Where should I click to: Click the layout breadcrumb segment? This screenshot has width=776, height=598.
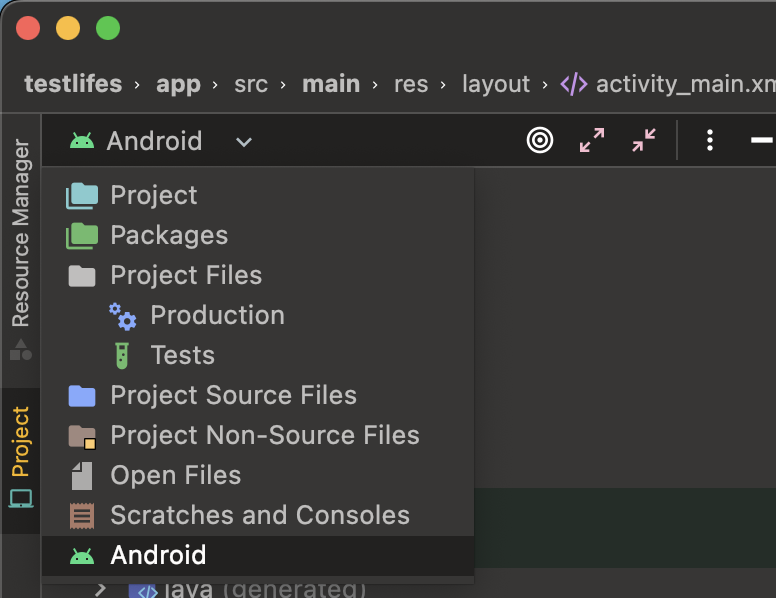496,85
